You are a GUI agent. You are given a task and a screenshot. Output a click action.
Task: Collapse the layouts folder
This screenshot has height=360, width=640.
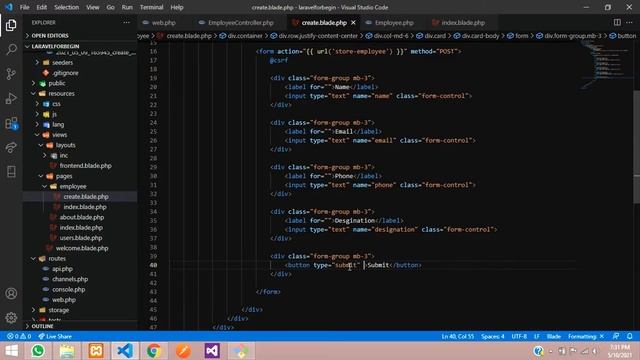(65, 145)
